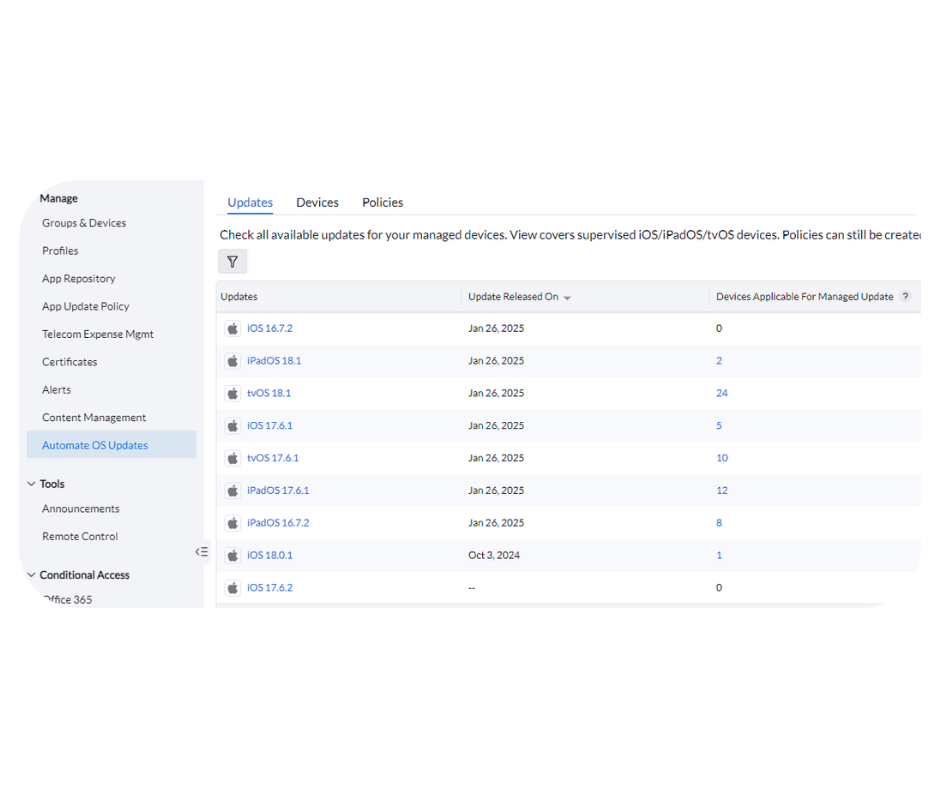The width and height of the screenshot is (940, 788).
Task: Click the Apple icon for iPadOS 16.7.2
Action: pos(233,523)
